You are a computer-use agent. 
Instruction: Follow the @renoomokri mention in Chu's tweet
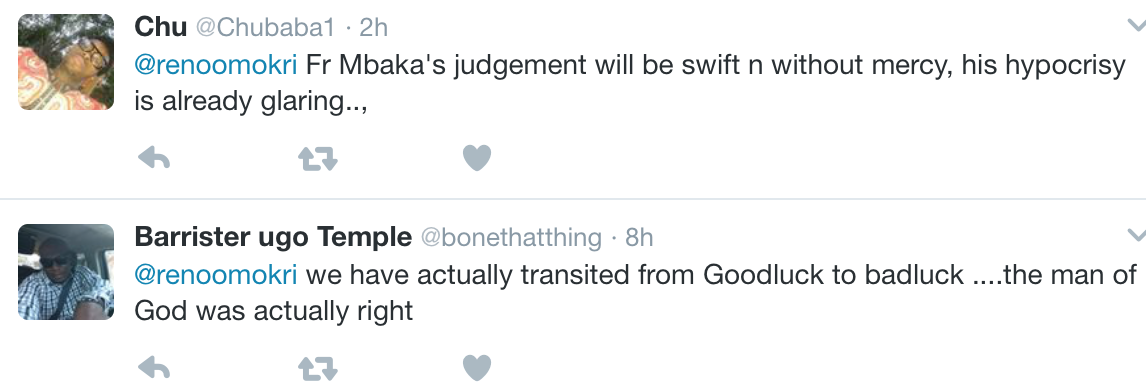pyautogui.click(x=216, y=65)
